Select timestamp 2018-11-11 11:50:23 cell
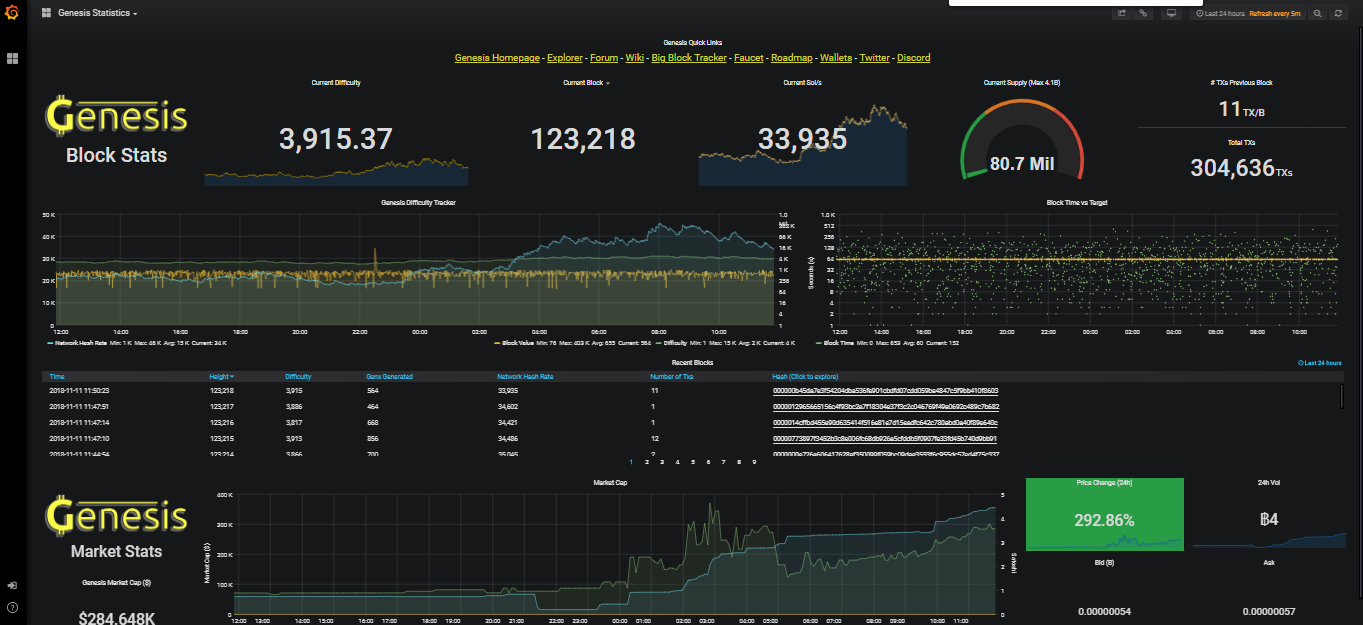 pyautogui.click(x=79, y=391)
